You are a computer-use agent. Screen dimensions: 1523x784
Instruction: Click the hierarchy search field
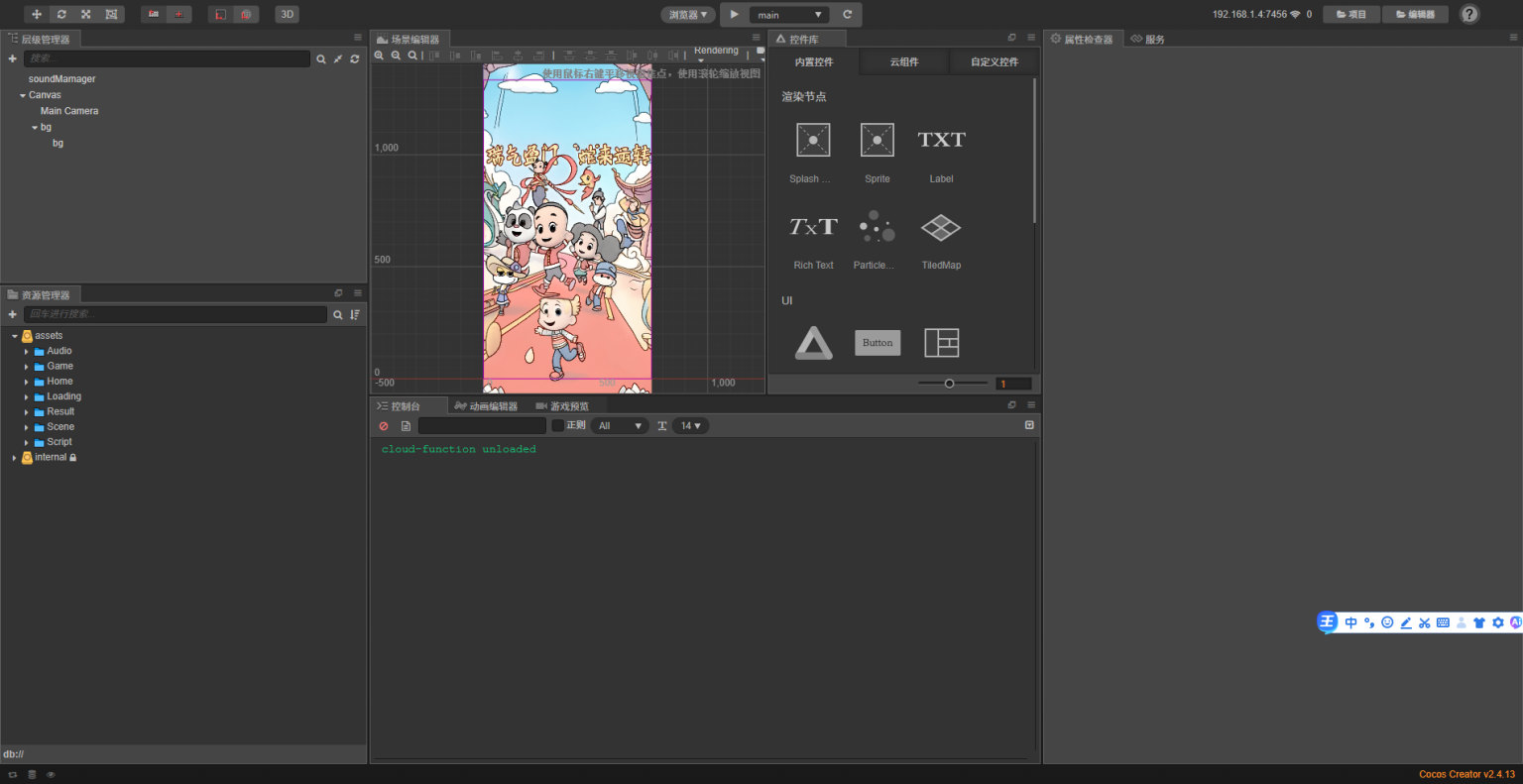(167, 58)
